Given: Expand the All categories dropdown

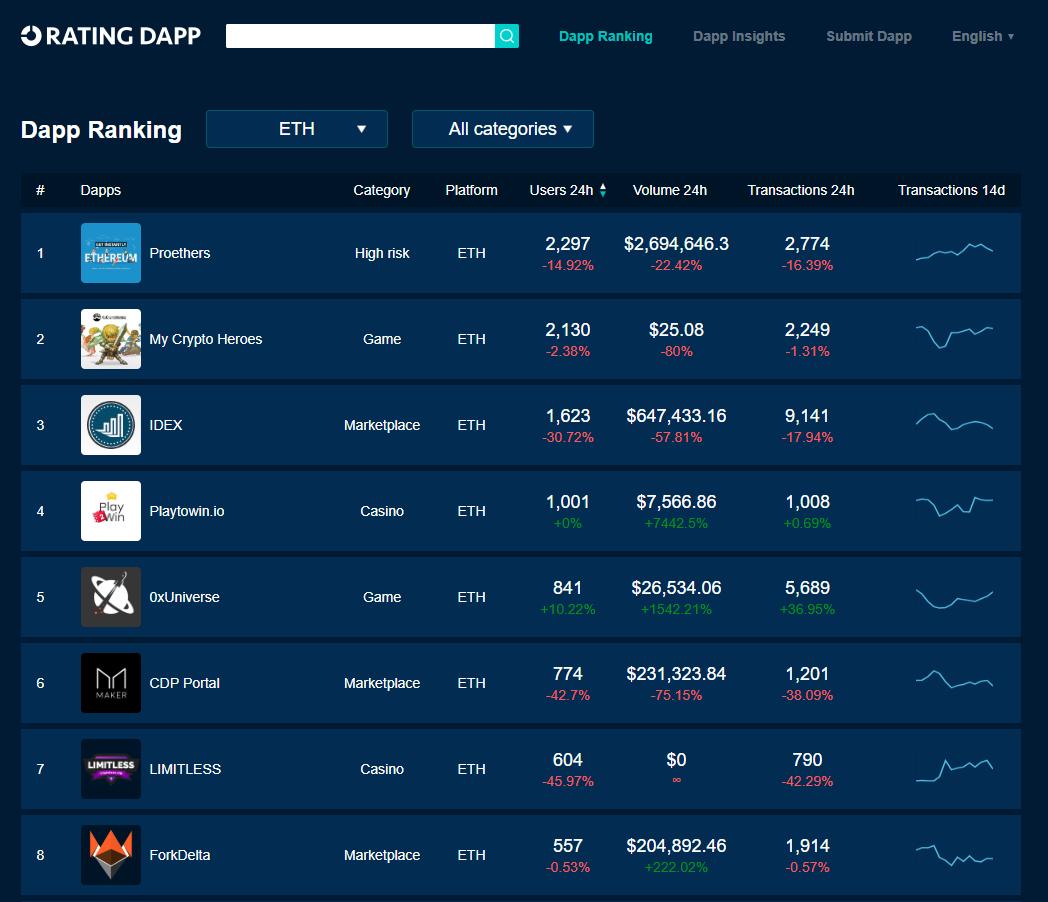Looking at the screenshot, I should [x=503, y=129].
